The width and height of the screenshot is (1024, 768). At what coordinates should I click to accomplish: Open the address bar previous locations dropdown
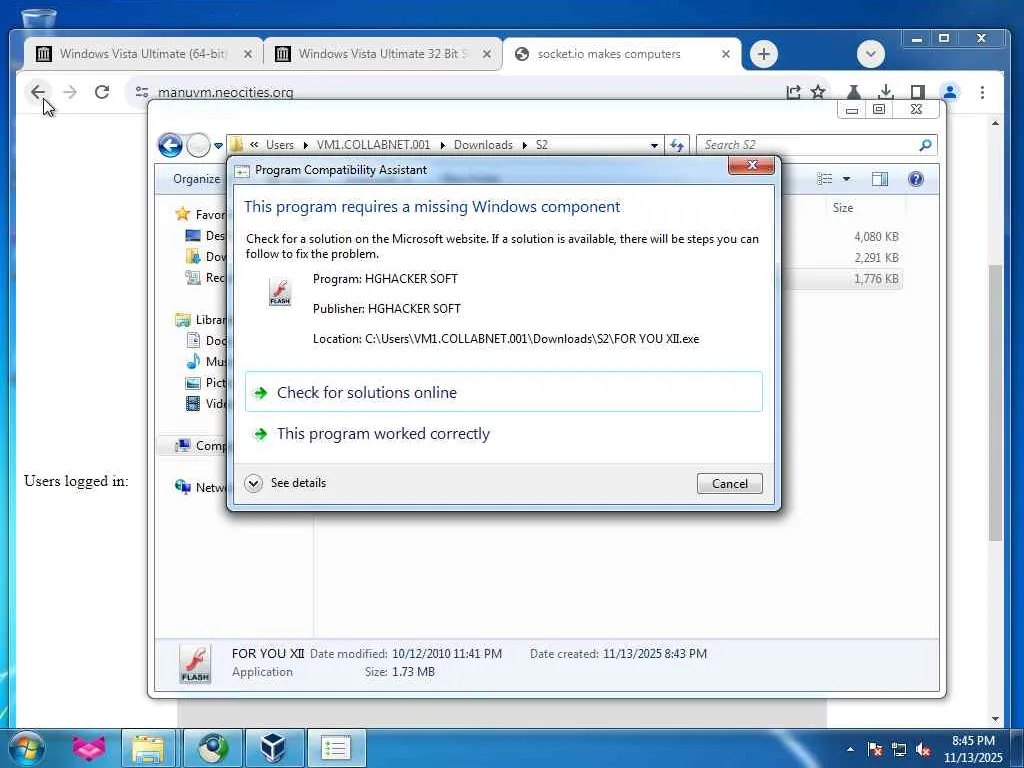click(654, 146)
